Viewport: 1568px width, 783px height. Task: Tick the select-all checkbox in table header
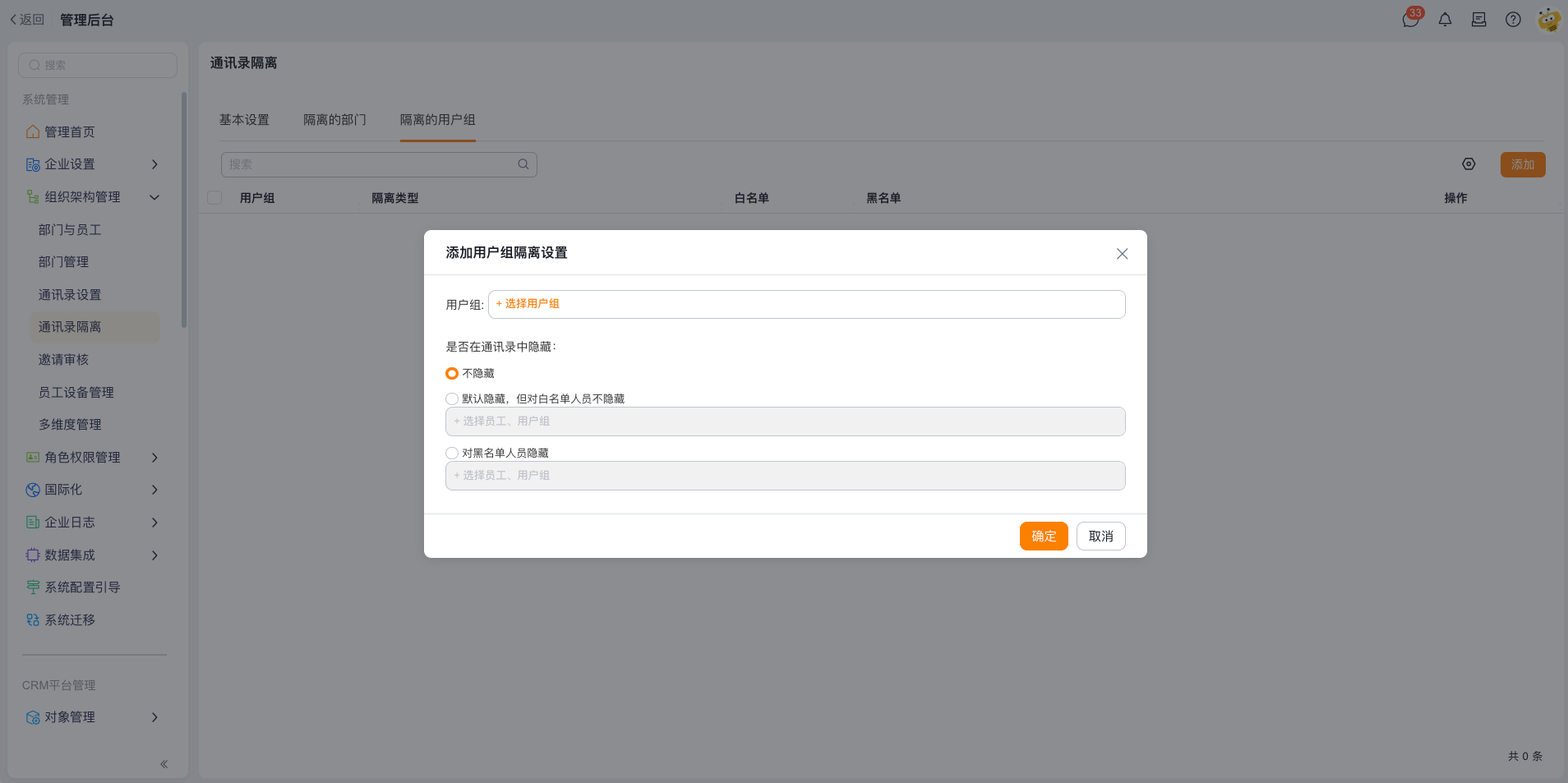click(214, 197)
